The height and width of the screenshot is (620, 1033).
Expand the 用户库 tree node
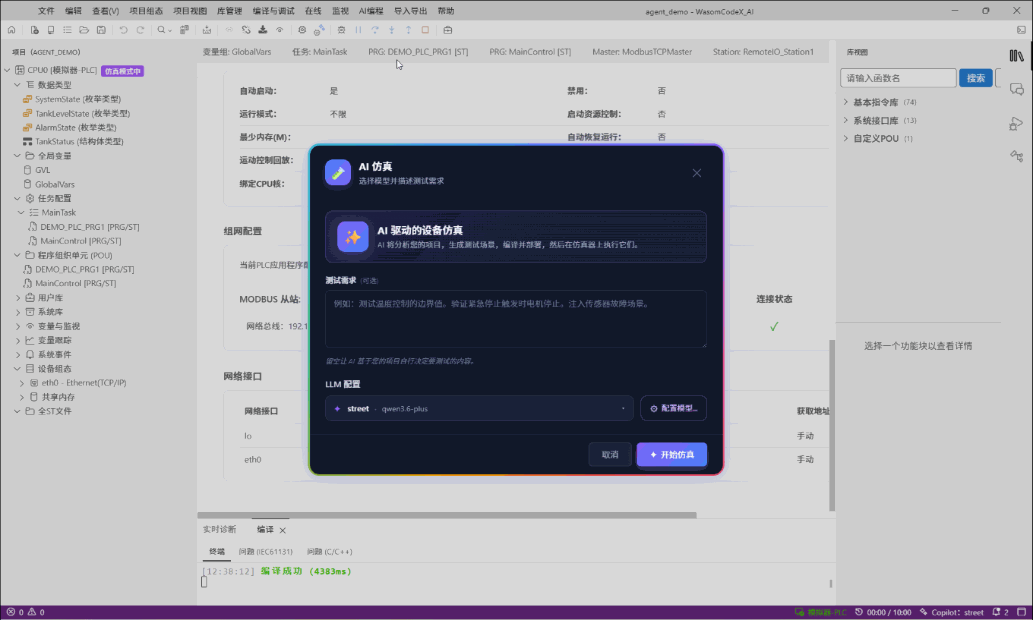click(x=18, y=298)
